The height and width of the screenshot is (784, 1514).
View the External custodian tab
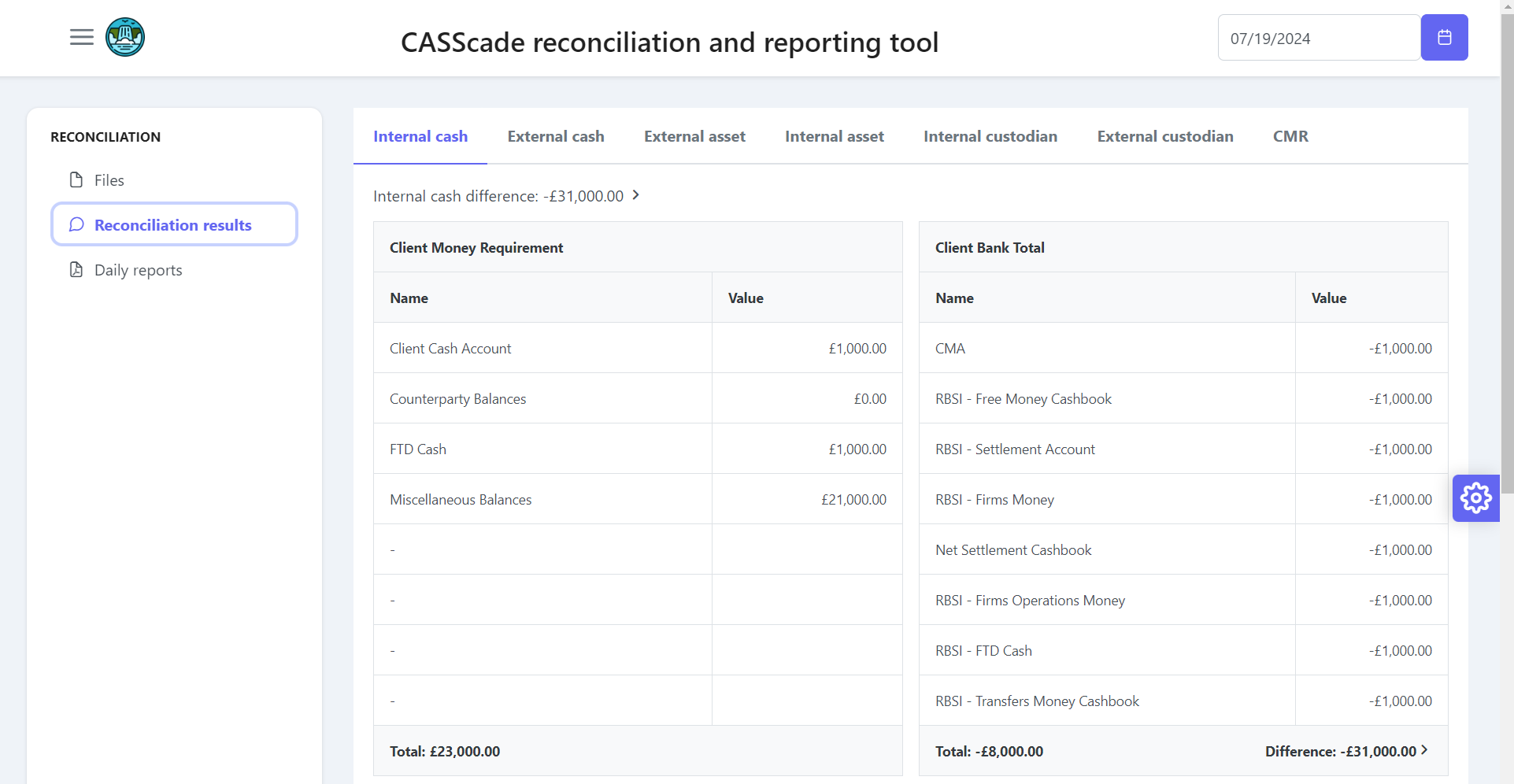[x=1164, y=136]
